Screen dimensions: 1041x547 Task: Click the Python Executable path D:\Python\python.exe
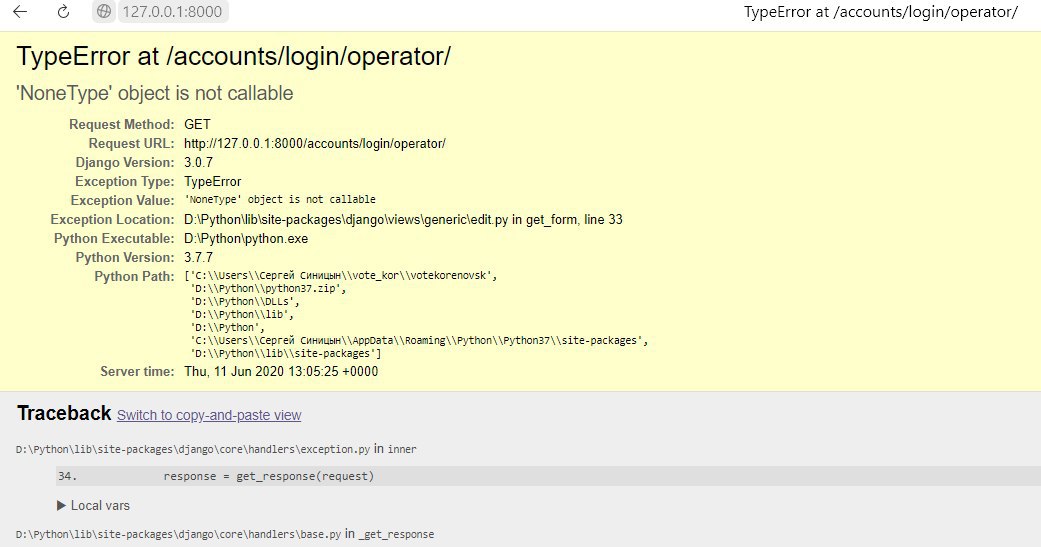246,238
